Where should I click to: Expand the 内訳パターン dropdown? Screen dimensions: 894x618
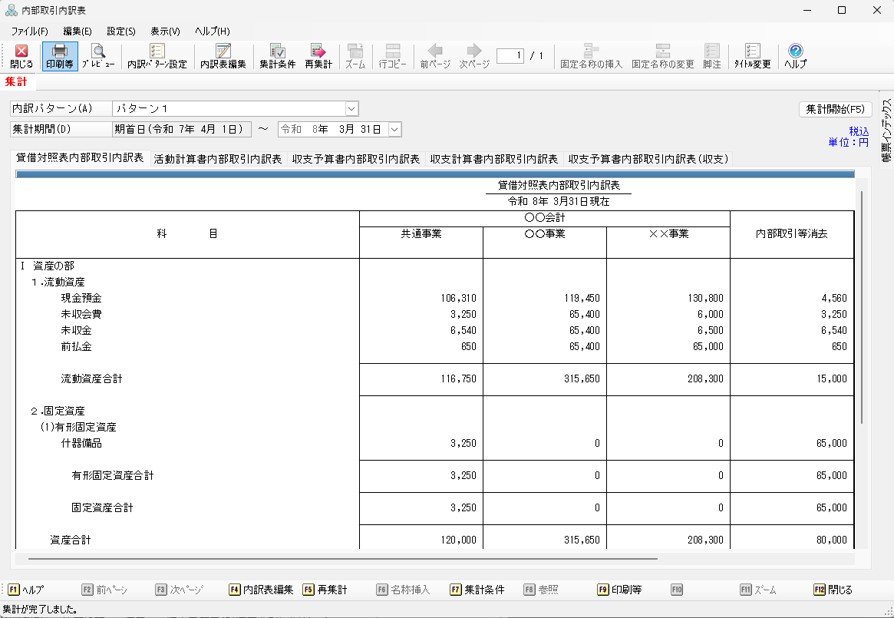(x=351, y=108)
